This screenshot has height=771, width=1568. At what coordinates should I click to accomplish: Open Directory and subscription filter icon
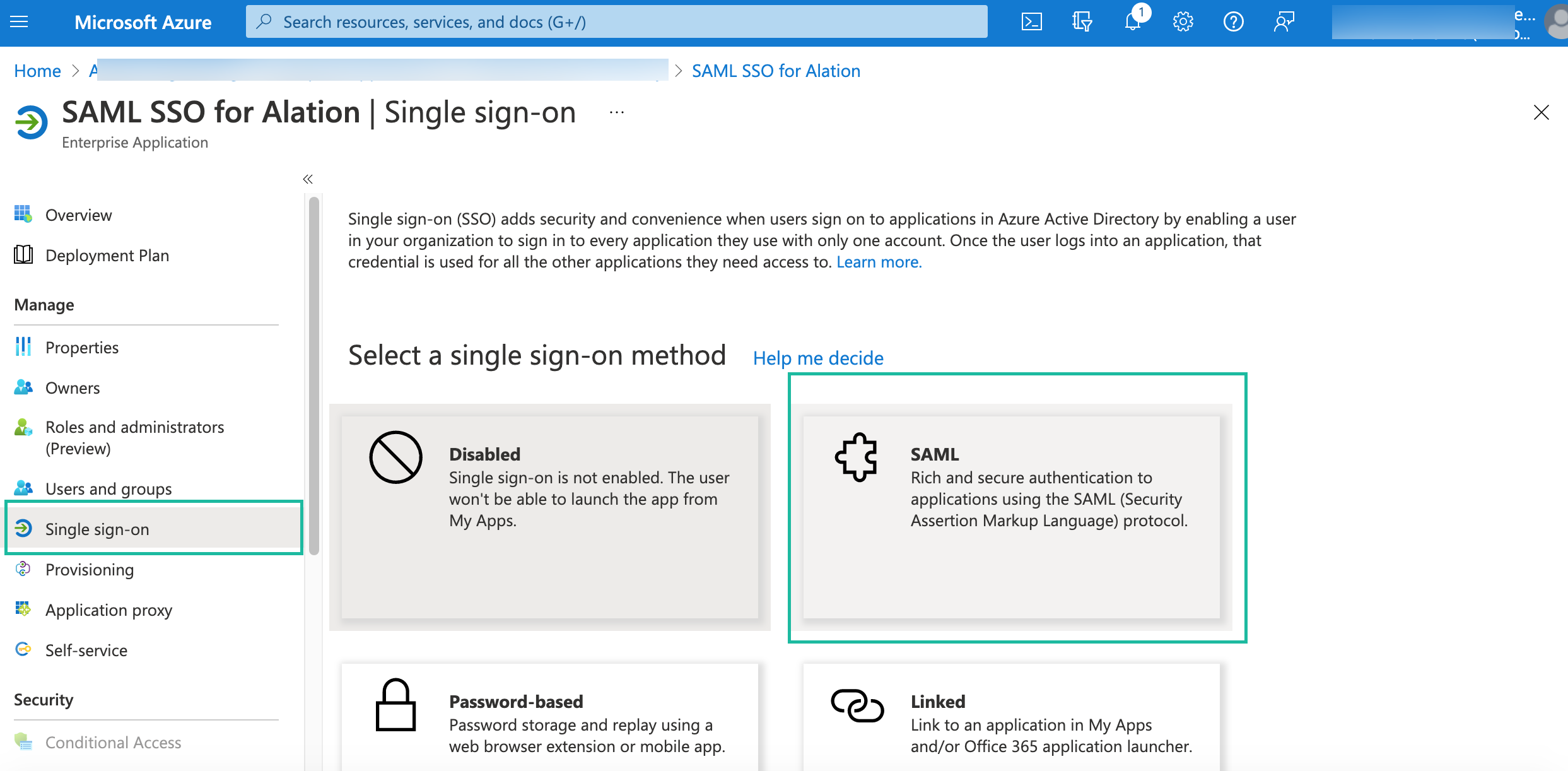(1082, 22)
